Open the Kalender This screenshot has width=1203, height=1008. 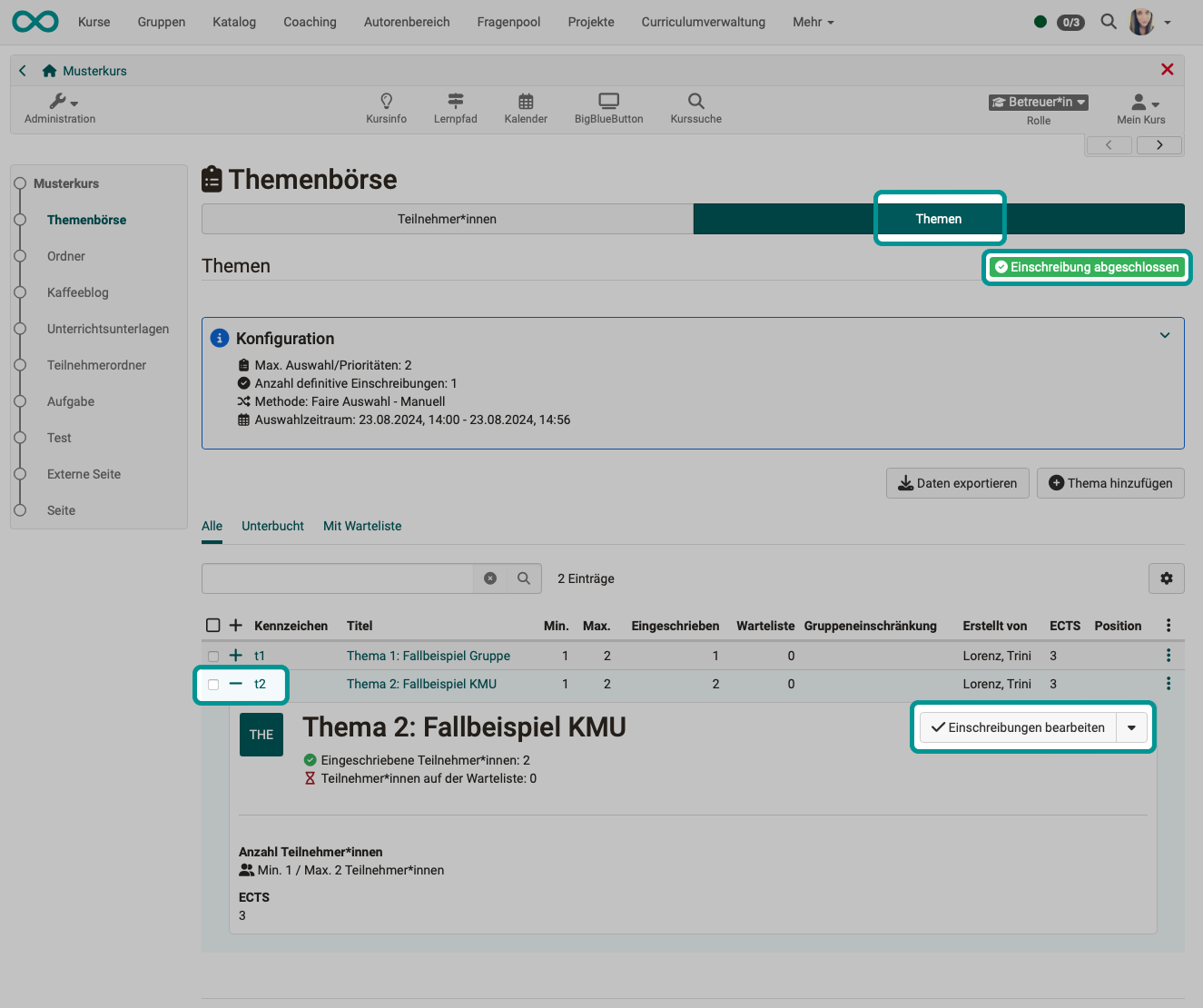tap(525, 108)
